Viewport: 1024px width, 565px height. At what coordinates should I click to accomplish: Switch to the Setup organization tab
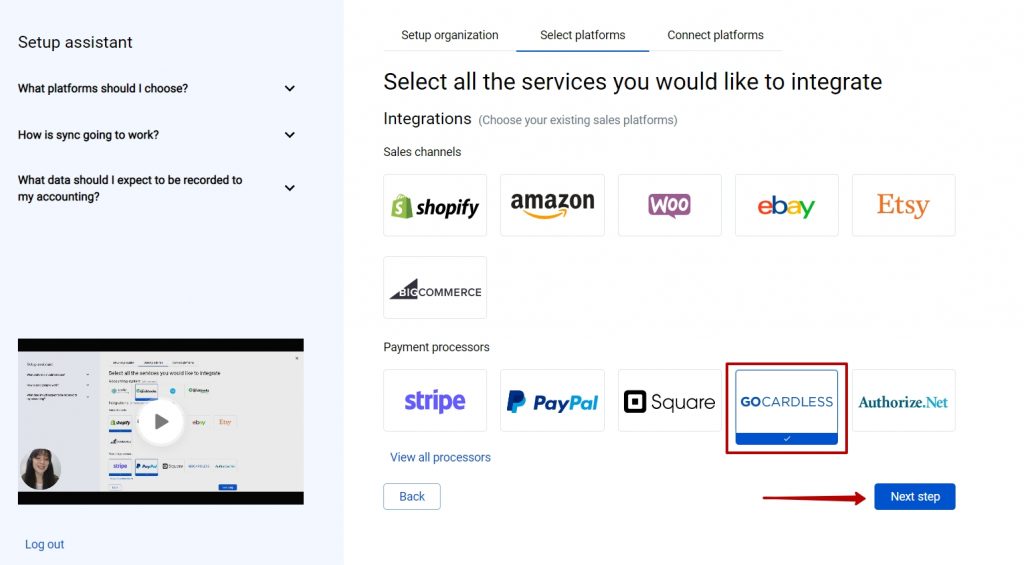[x=449, y=35]
